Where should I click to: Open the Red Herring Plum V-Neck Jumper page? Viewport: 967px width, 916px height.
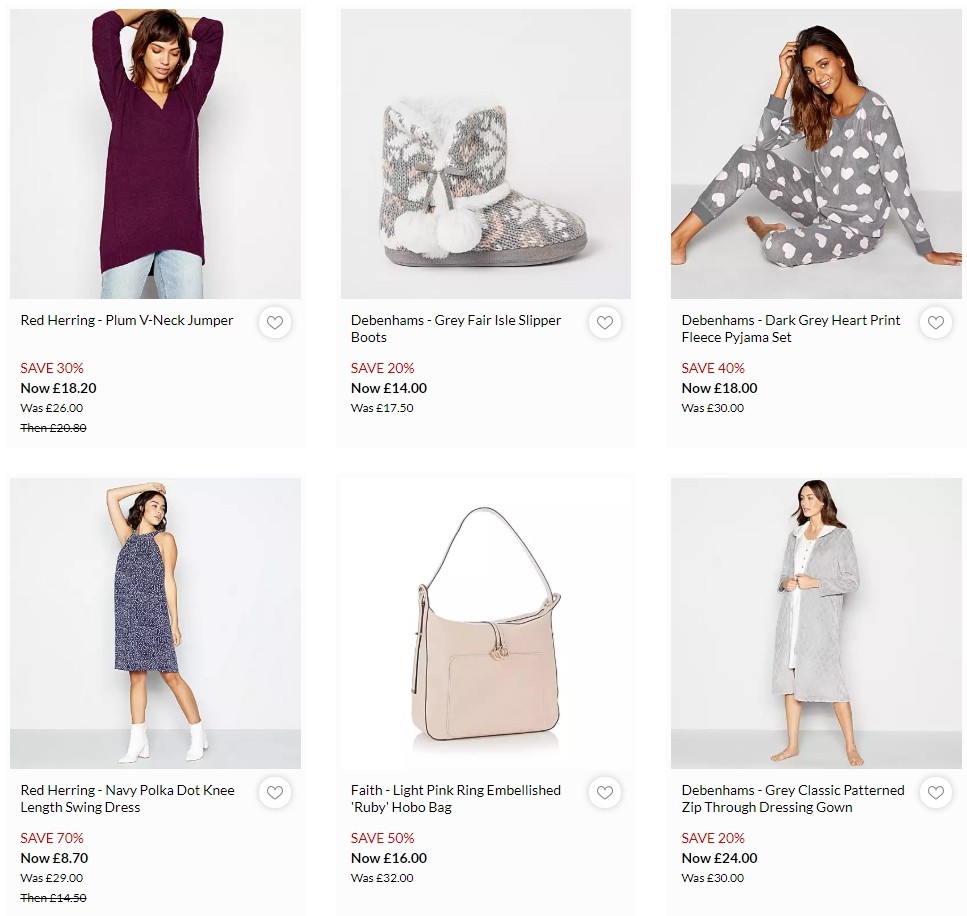pos(127,320)
